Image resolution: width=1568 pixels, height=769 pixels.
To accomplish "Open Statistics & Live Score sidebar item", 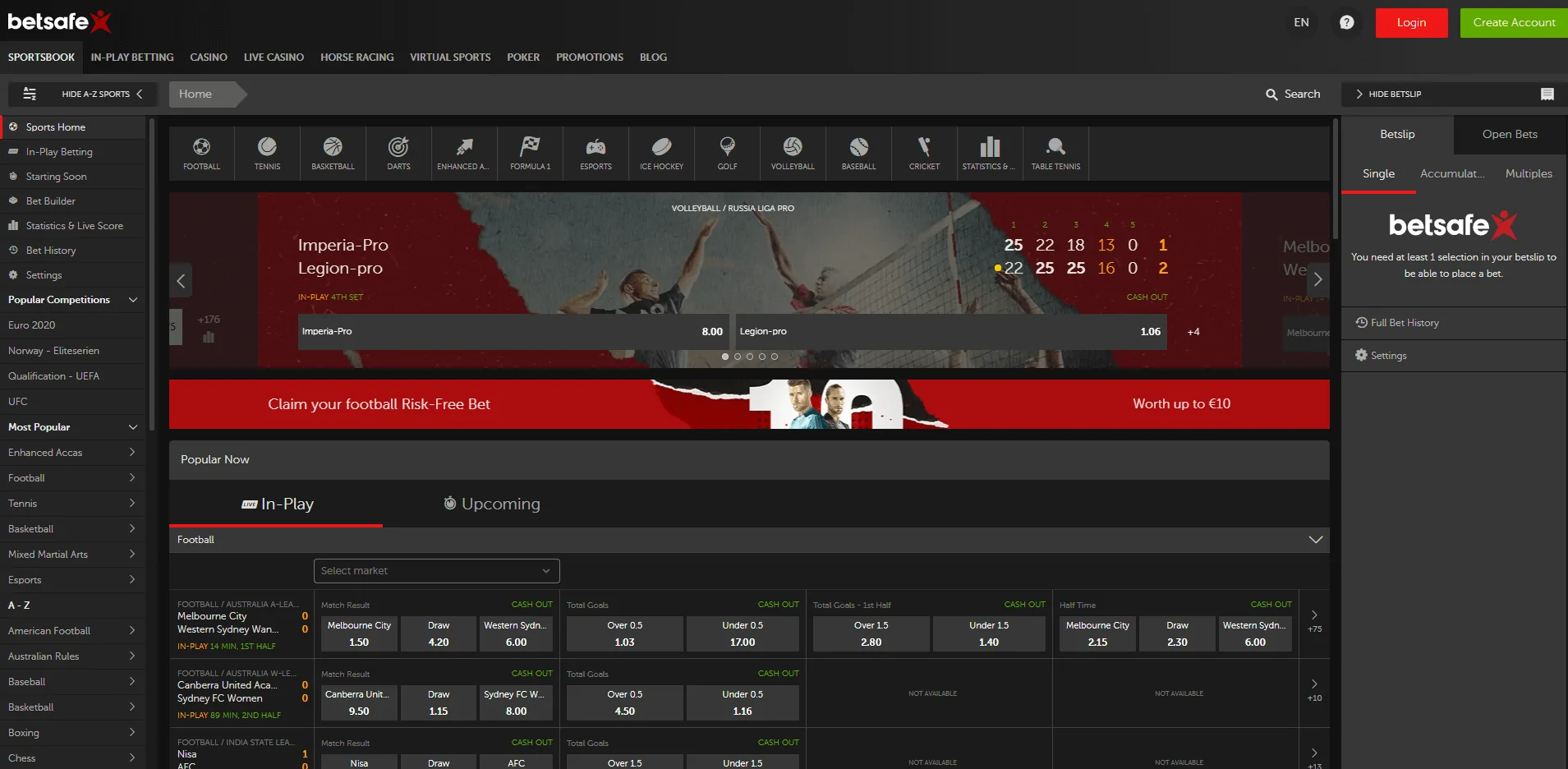I will click(x=74, y=226).
